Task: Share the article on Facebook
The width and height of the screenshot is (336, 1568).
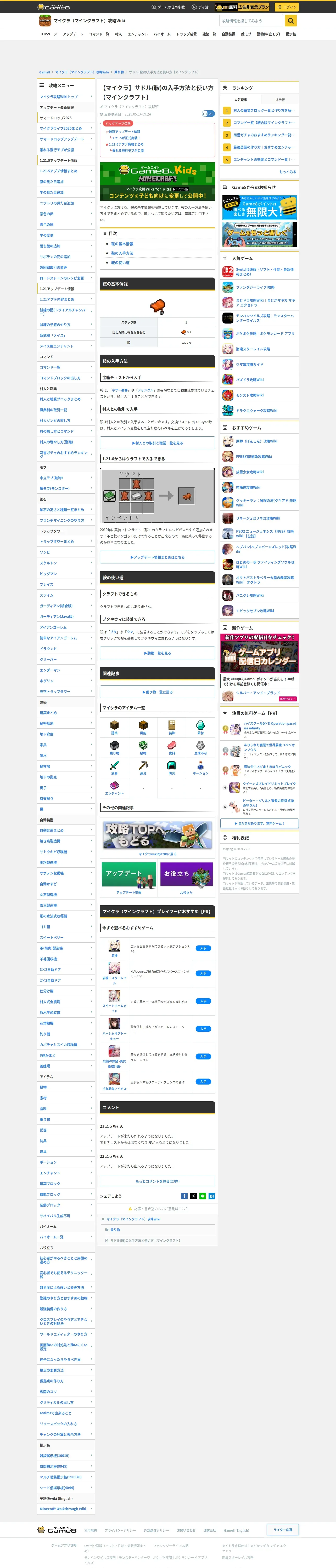Action: pos(184,1196)
